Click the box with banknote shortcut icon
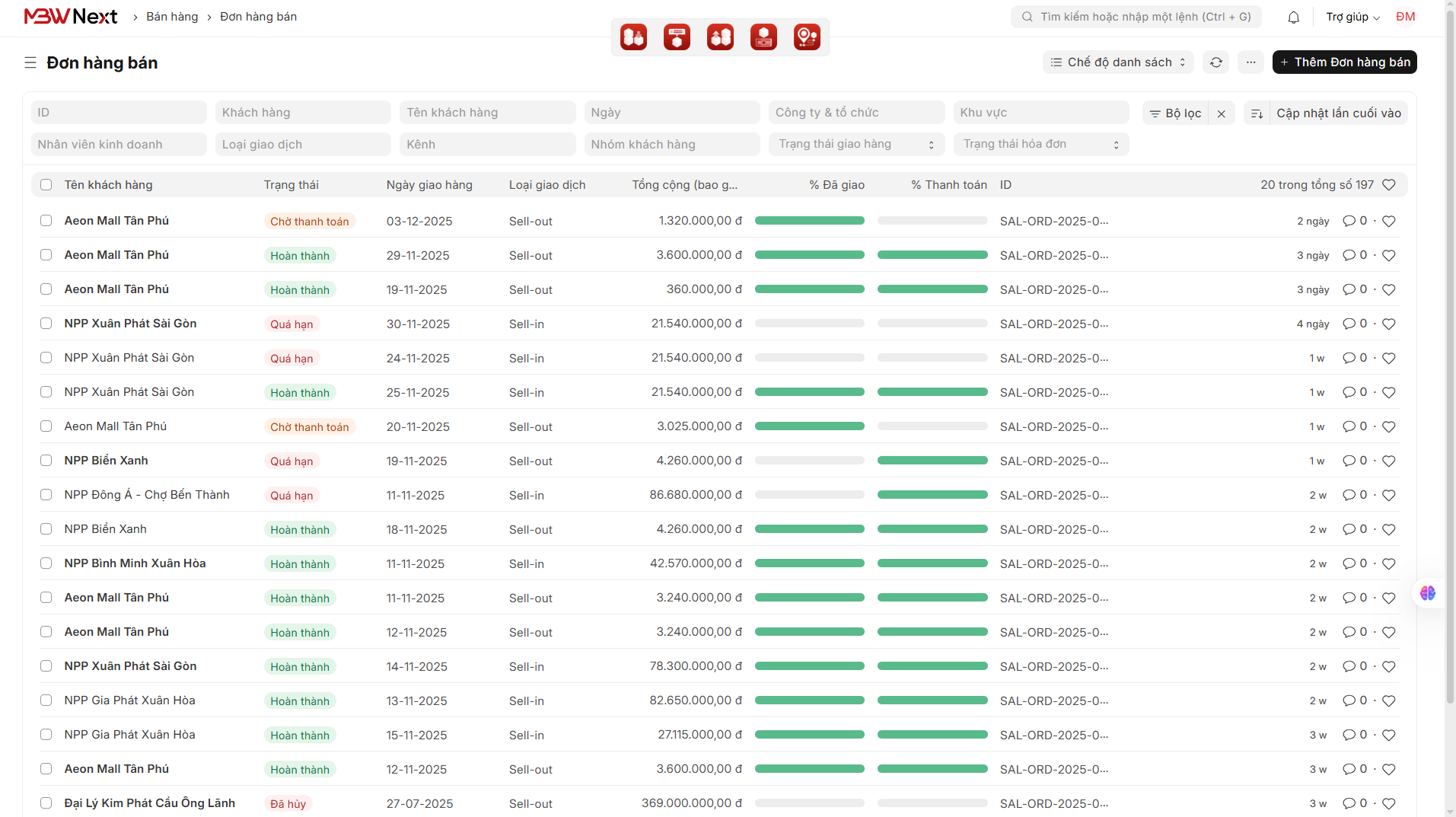Viewport: 1456px width, 817px height. (x=763, y=37)
